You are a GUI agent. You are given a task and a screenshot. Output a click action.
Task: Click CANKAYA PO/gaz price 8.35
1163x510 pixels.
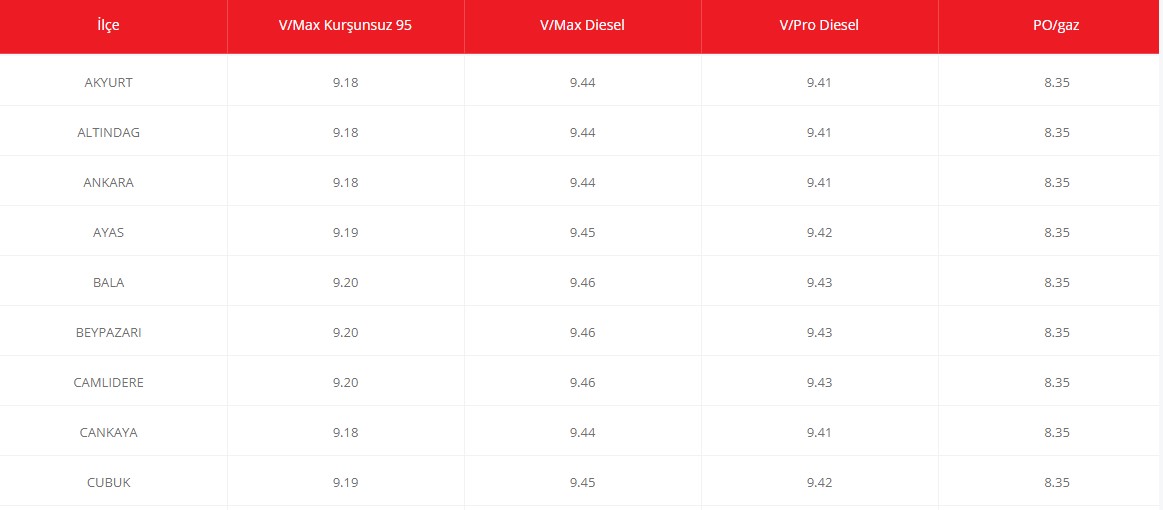click(1057, 433)
